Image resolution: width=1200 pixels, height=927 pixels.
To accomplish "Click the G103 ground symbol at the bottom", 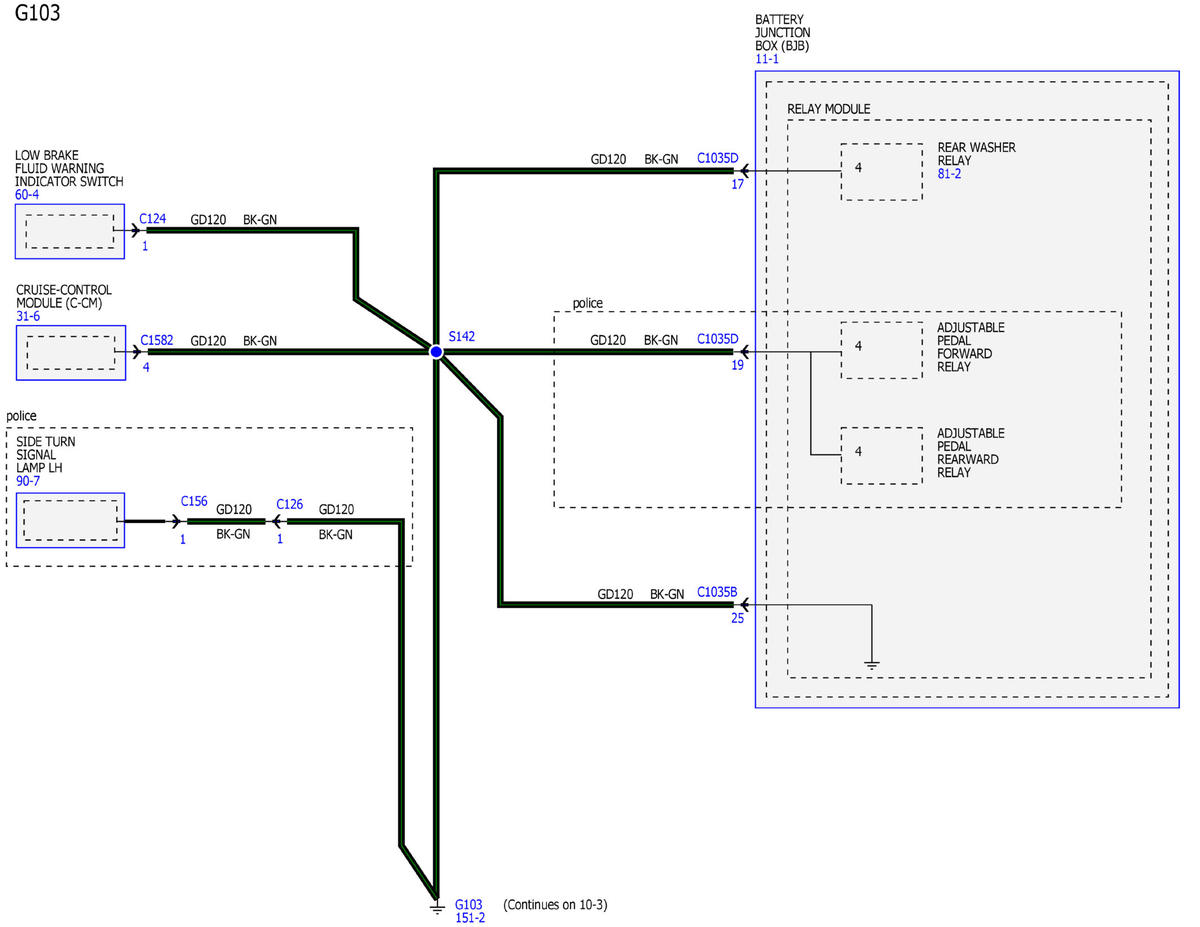I will click(x=436, y=908).
